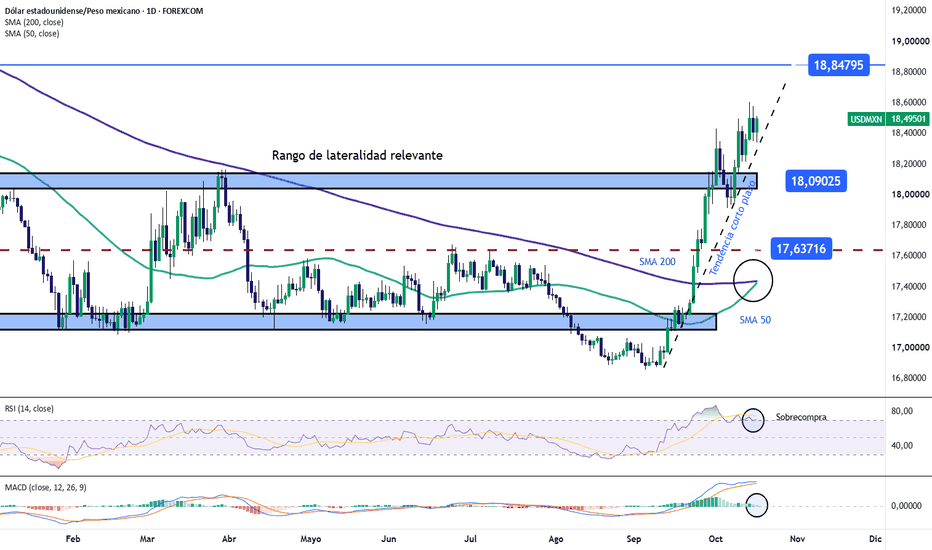Click the SMA 200 text label on chart
932x550 pixels.
657,262
